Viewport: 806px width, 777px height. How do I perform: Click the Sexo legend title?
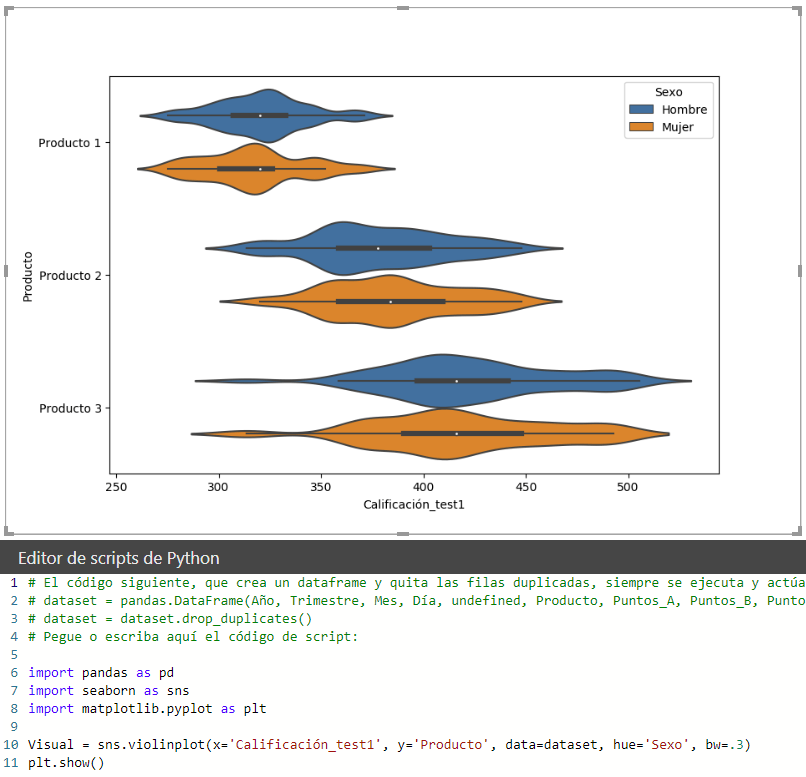pyautogui.click(x=668, y=92)
